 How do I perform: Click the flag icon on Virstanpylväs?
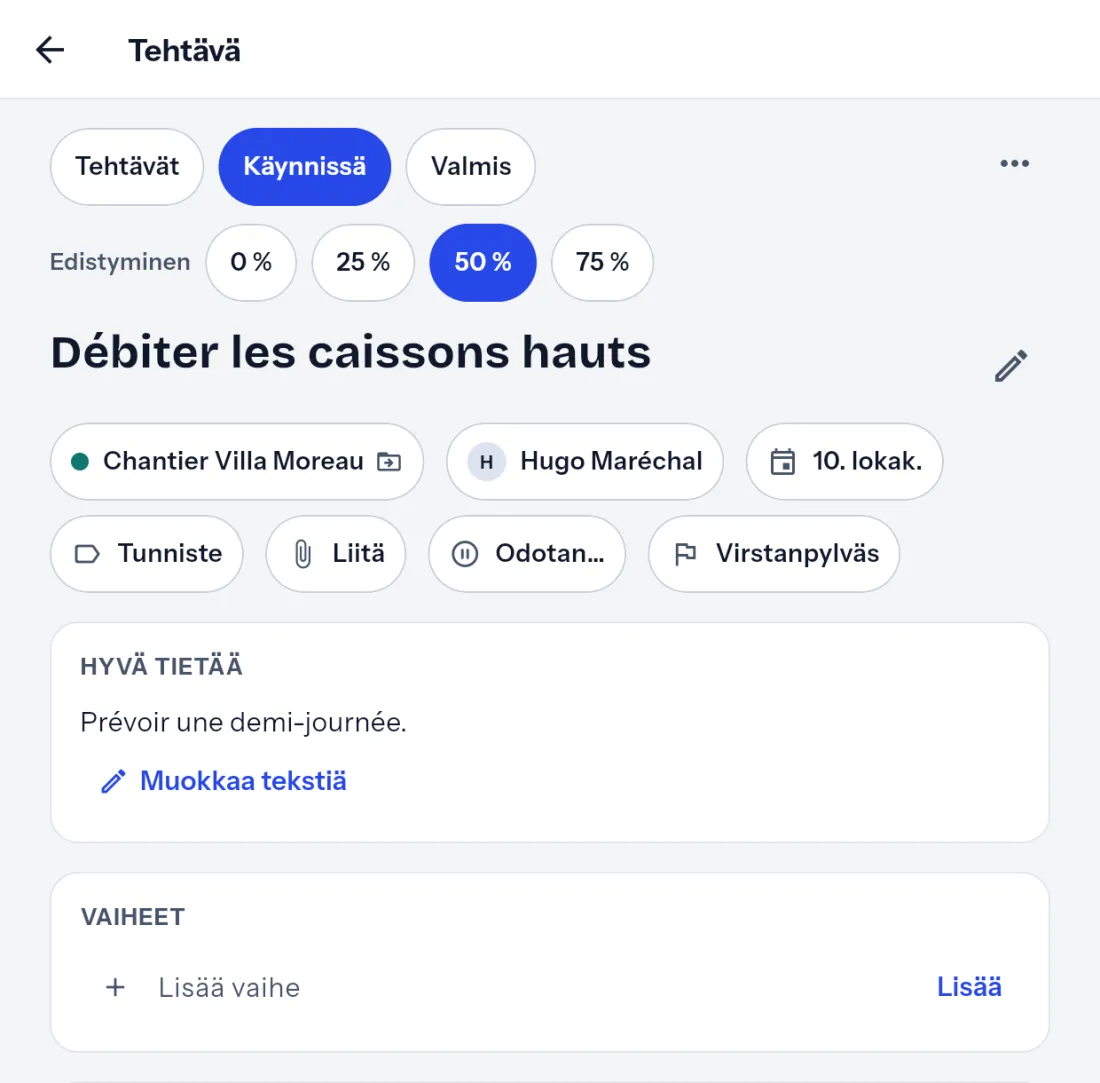(685, 554)
